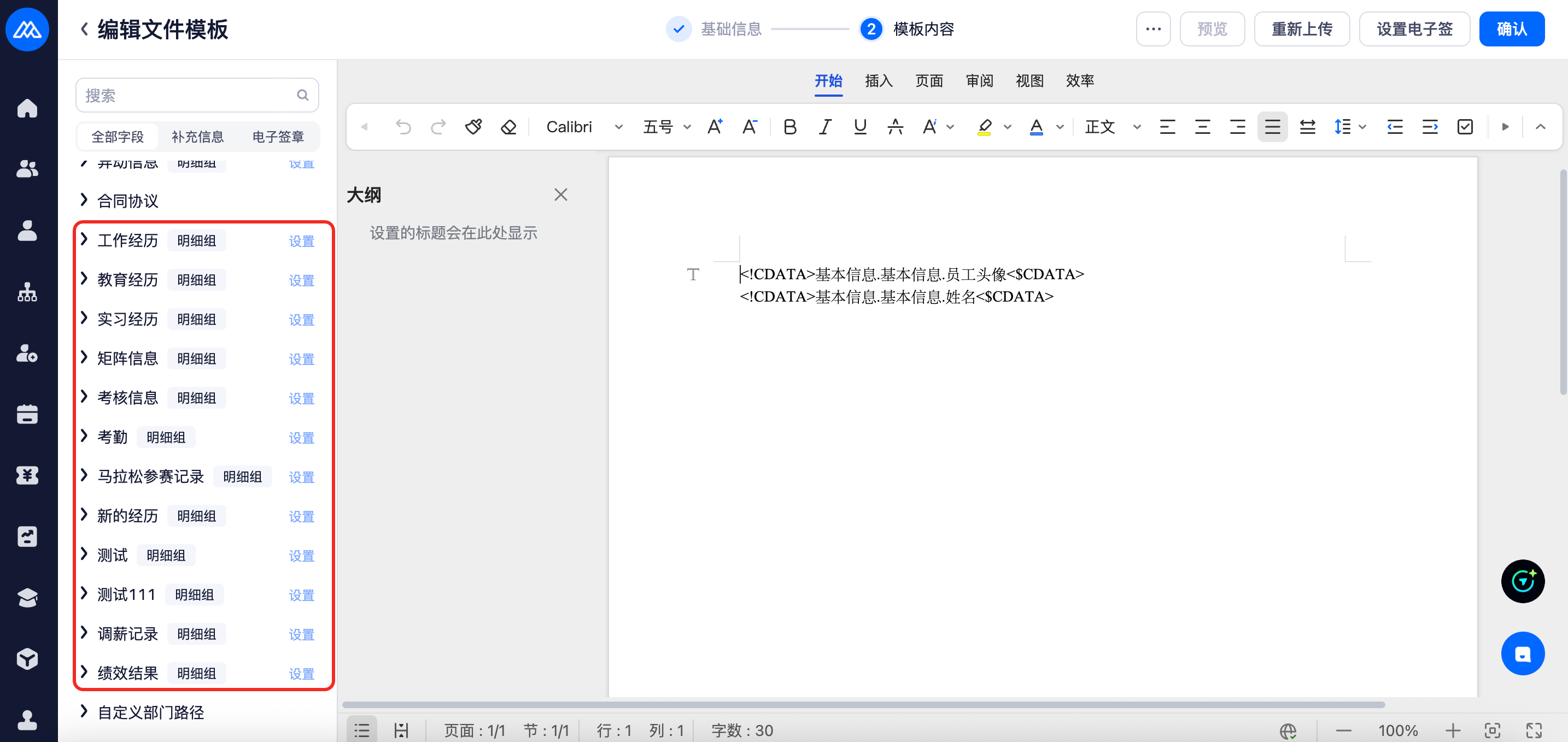1568x742 pixels.
Task: Click 设置 link for 绩效结果
Action: [x=301, y=674]
